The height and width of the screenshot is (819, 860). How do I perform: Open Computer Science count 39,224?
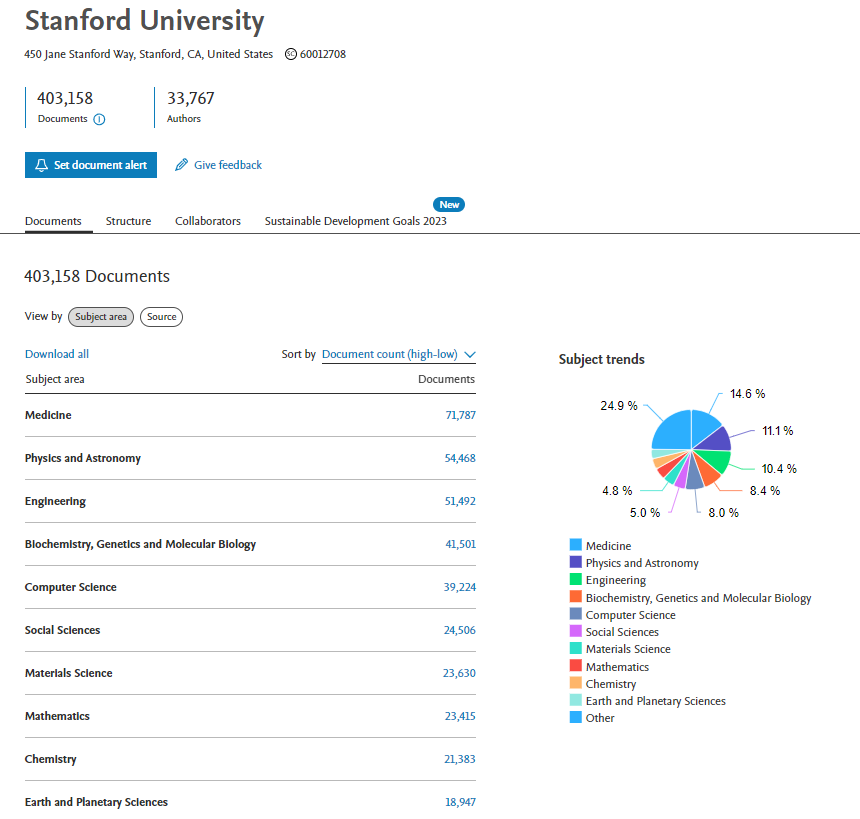pos(460,587)
